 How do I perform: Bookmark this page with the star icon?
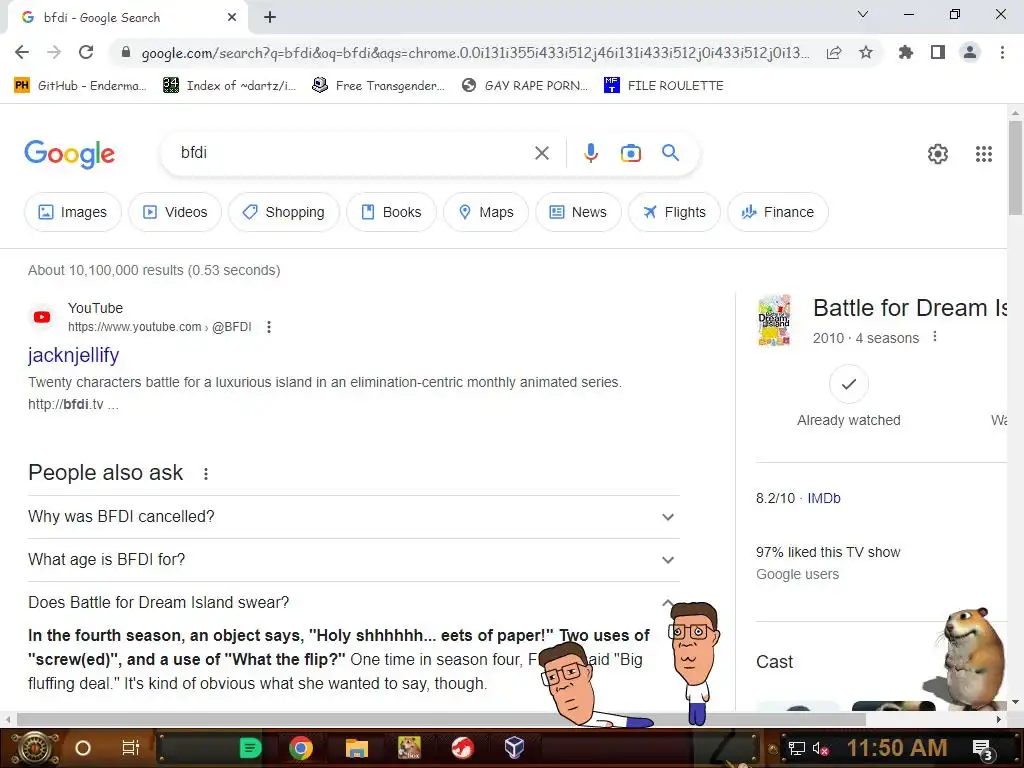coord(866,52)
